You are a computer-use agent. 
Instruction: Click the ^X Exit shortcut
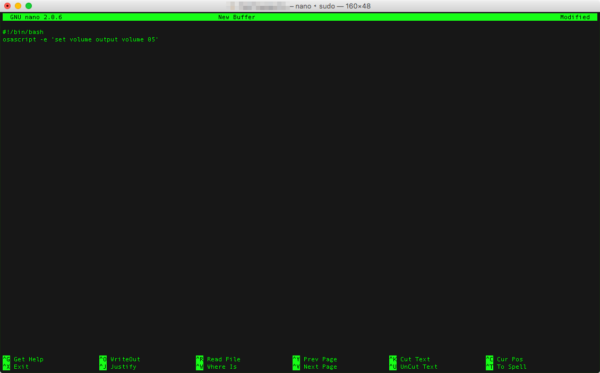coord(16,366)
